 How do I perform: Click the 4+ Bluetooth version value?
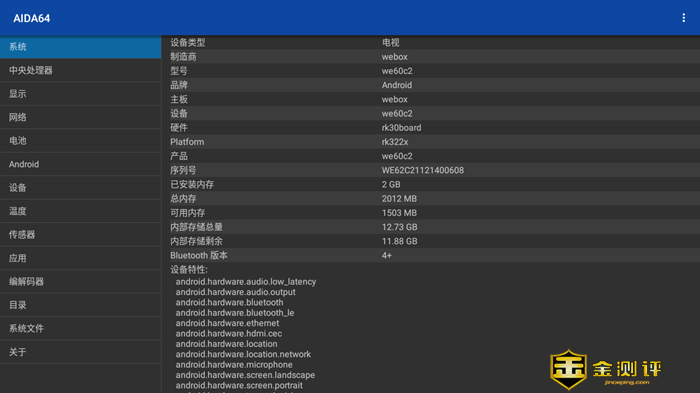click(387, 255)
